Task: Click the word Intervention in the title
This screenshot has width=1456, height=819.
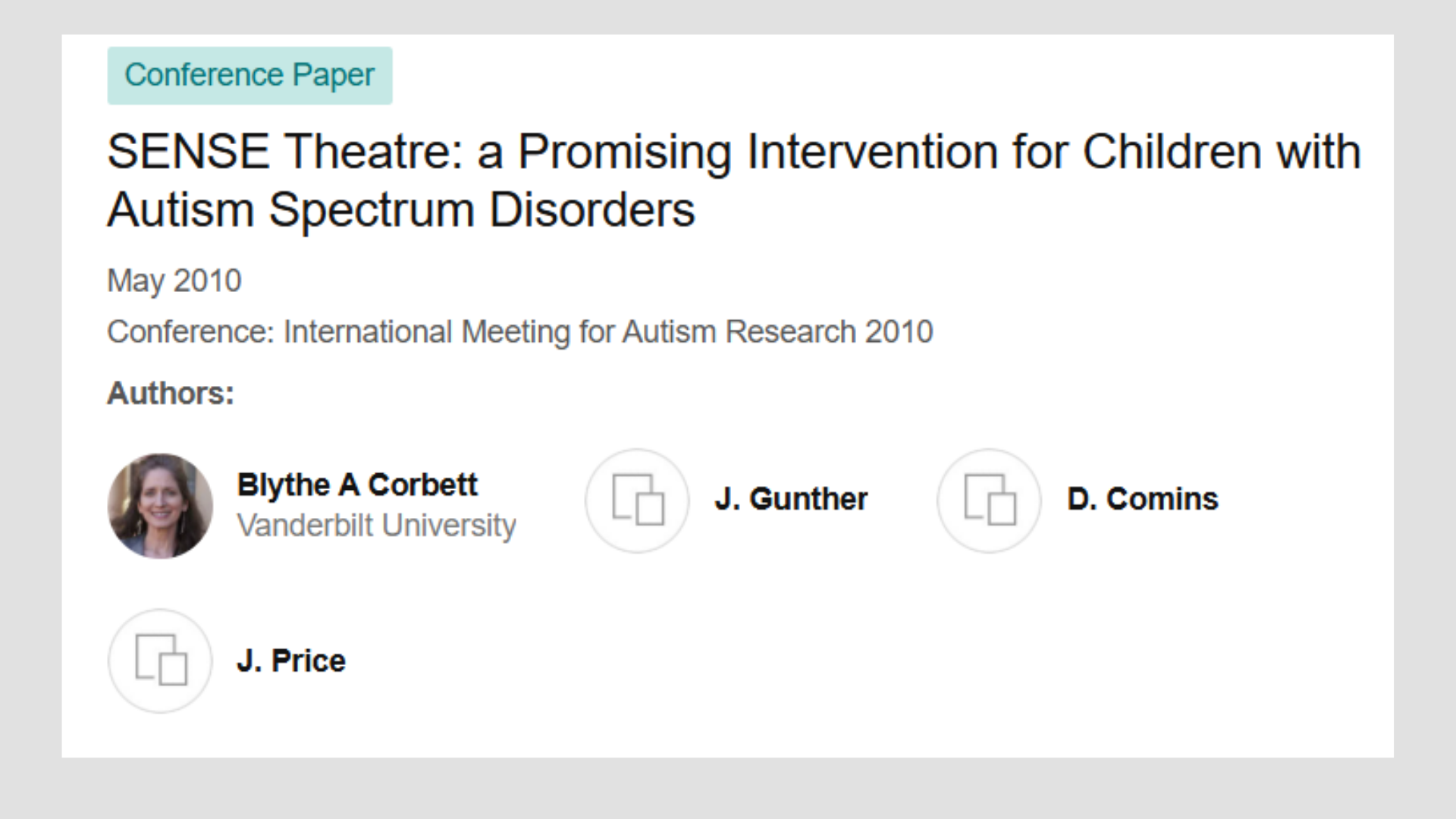Action: [872, 152]
